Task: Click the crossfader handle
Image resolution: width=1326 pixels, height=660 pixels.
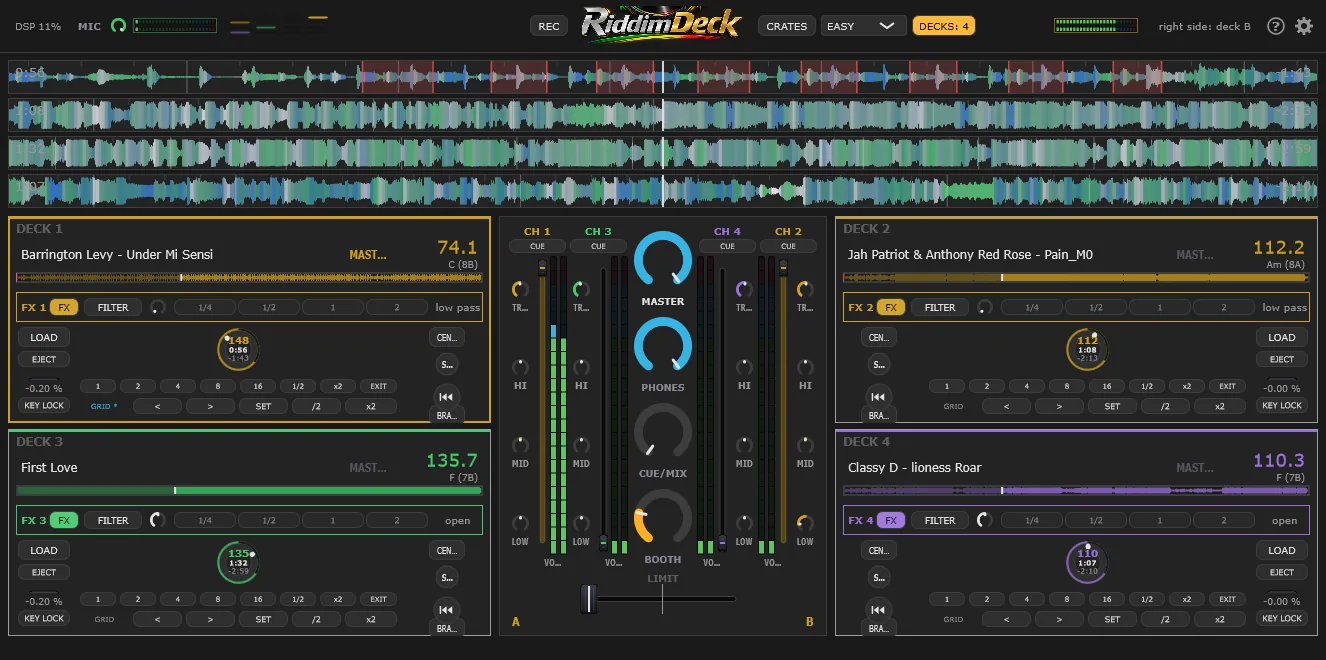Action: coord(588,599)
